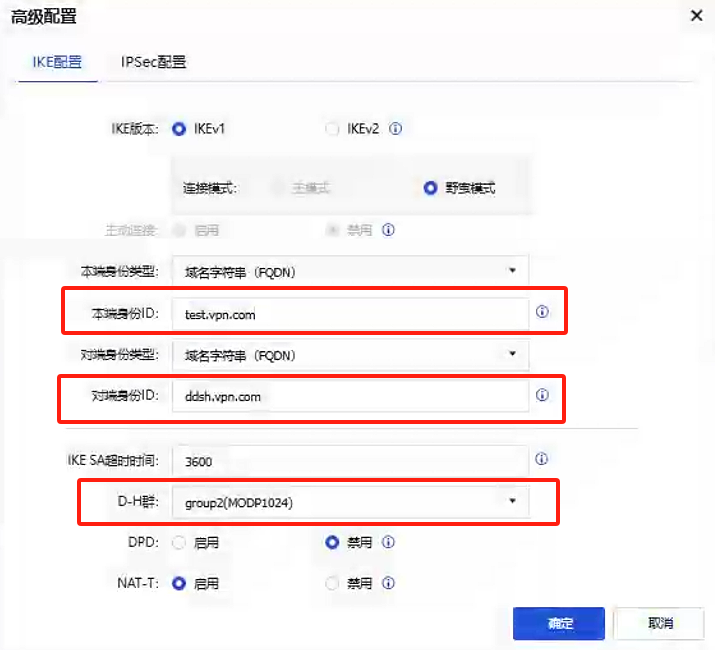Disable NAT-T radio button
The image size is (715, 650).
[x=332, y=583]
